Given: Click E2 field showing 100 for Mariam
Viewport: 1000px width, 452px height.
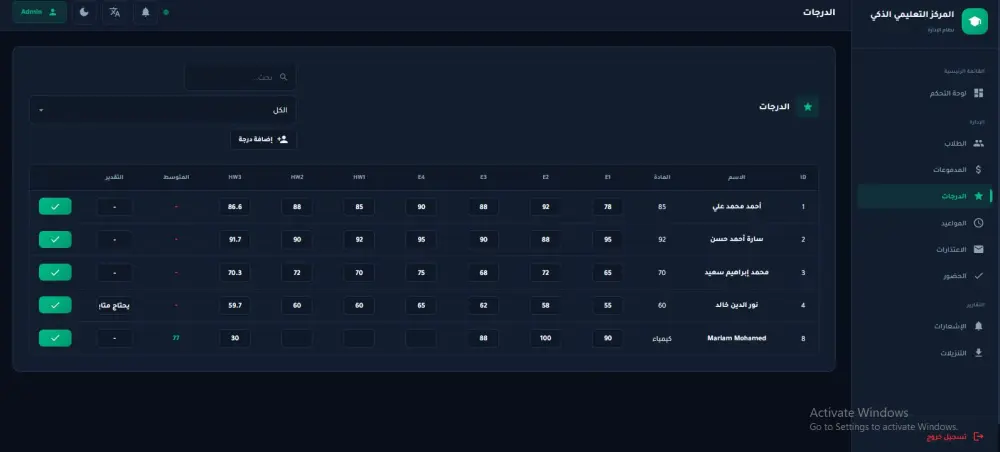Looking at the screenshot, I should click(545, 338).
